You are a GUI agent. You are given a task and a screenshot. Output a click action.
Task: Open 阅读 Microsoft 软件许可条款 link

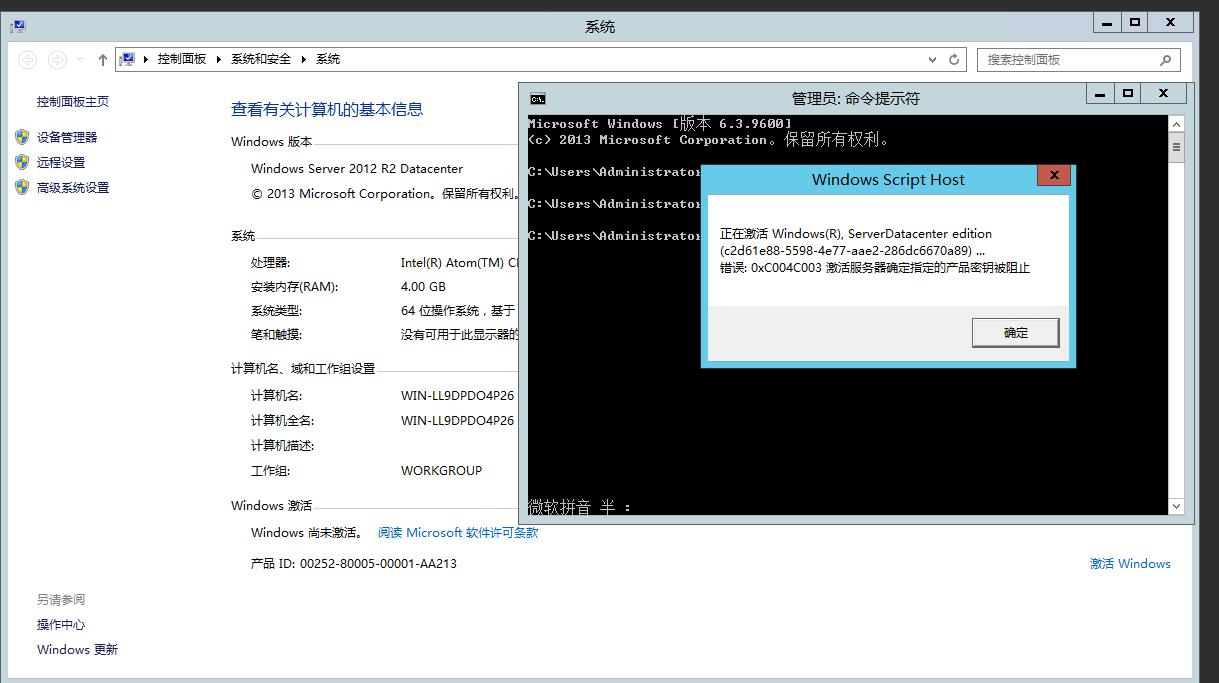[458, 532]
